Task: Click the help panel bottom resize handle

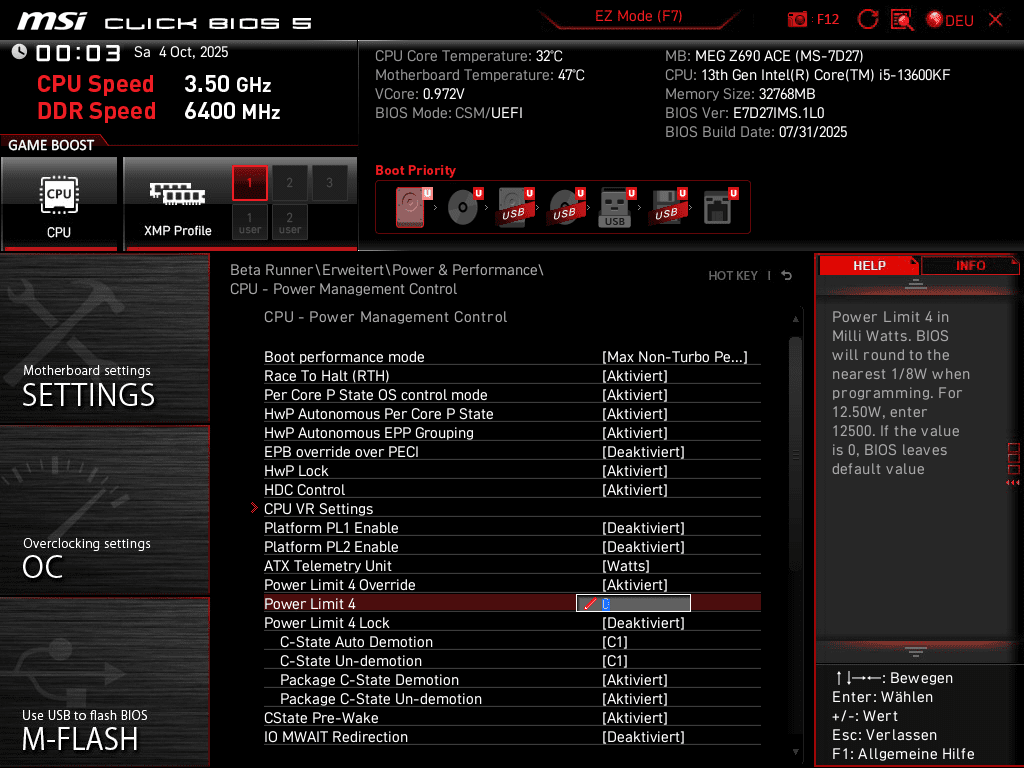Action: [916, 652]
